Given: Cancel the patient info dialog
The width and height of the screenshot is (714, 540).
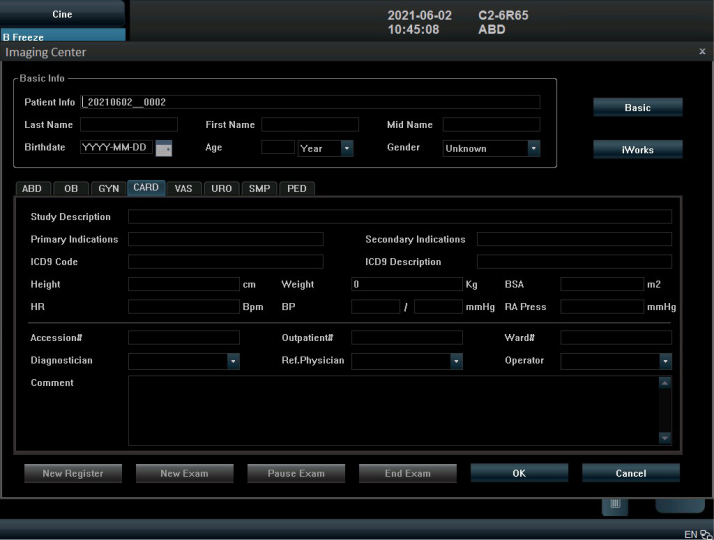Looking at the screenshot, I should pos(630,473).
